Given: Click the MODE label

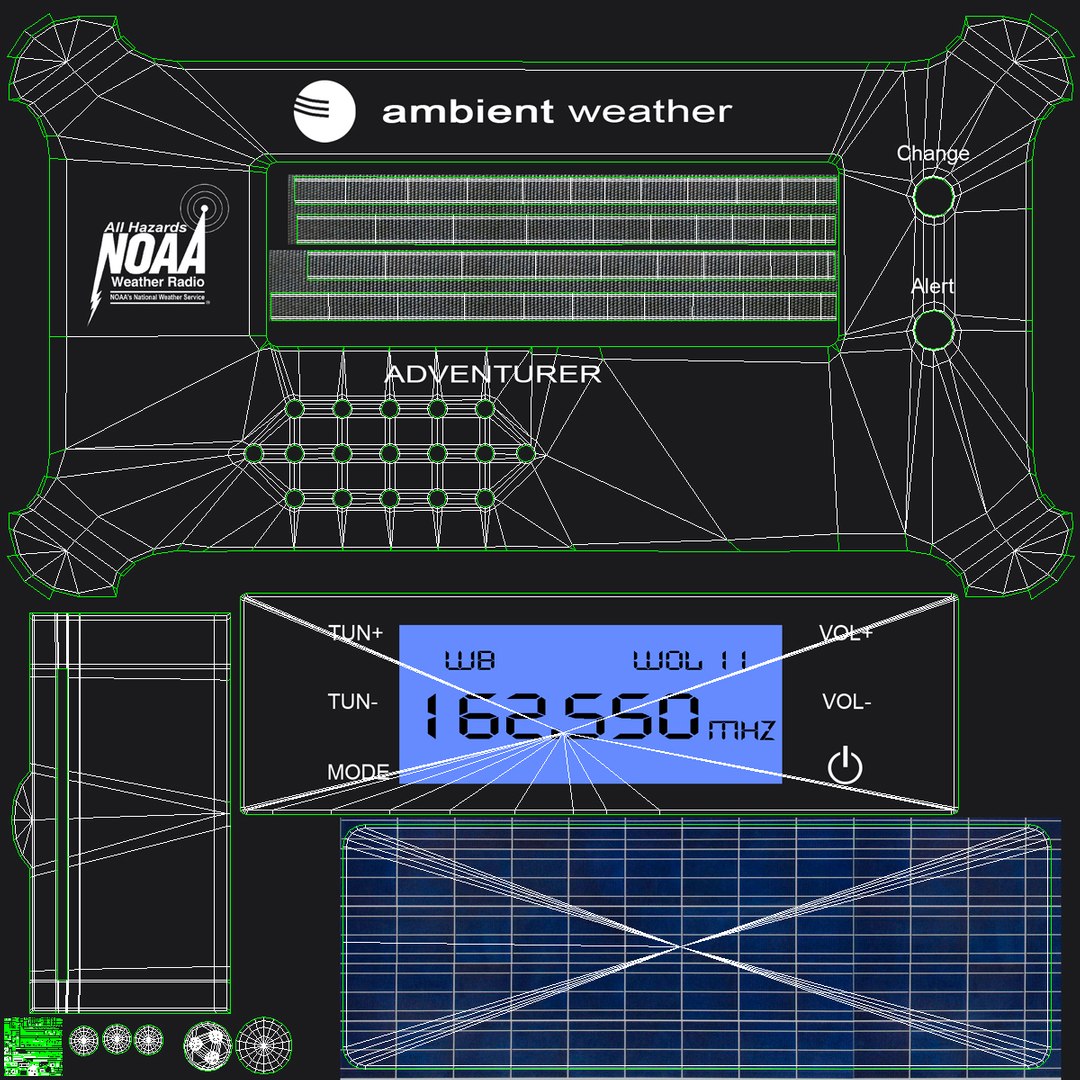Looking at the screenshot, I should pyautogui.click(x=358, y=771).
